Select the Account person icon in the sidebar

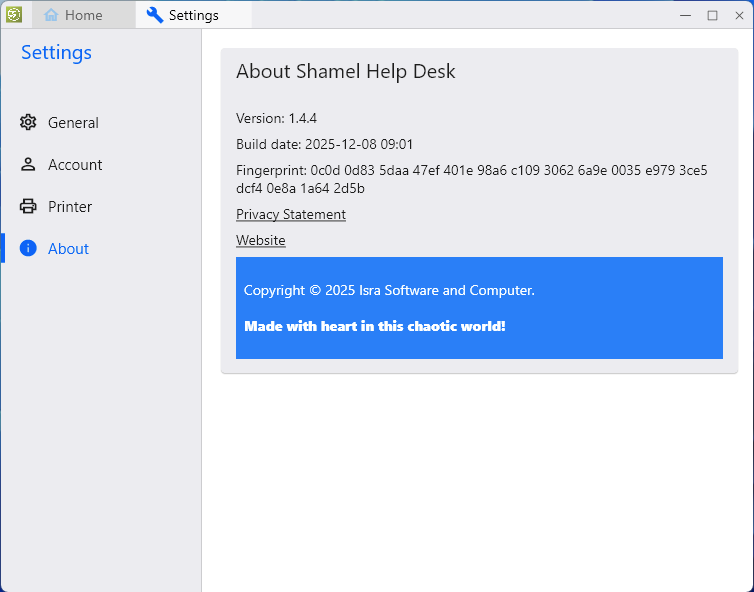click(28, 165)
